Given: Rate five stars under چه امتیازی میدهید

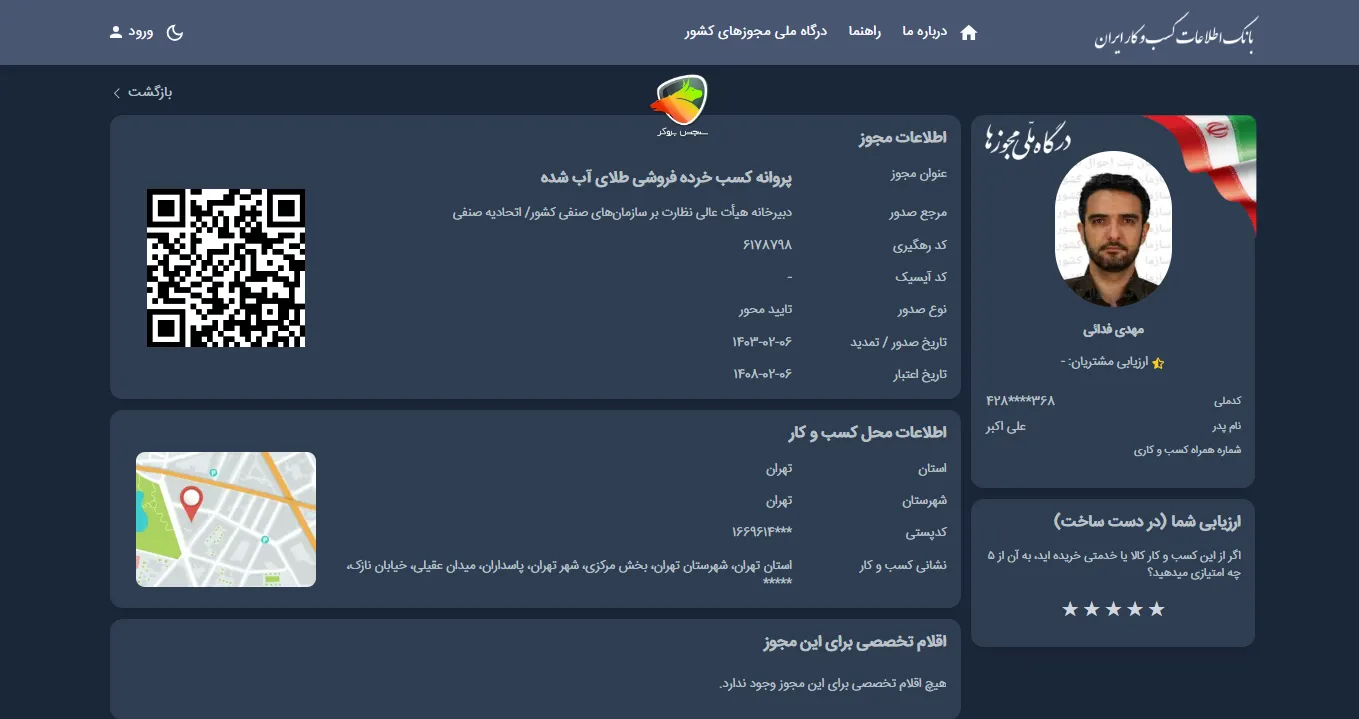Looking at the screenshot, I should click(1069, 607).
